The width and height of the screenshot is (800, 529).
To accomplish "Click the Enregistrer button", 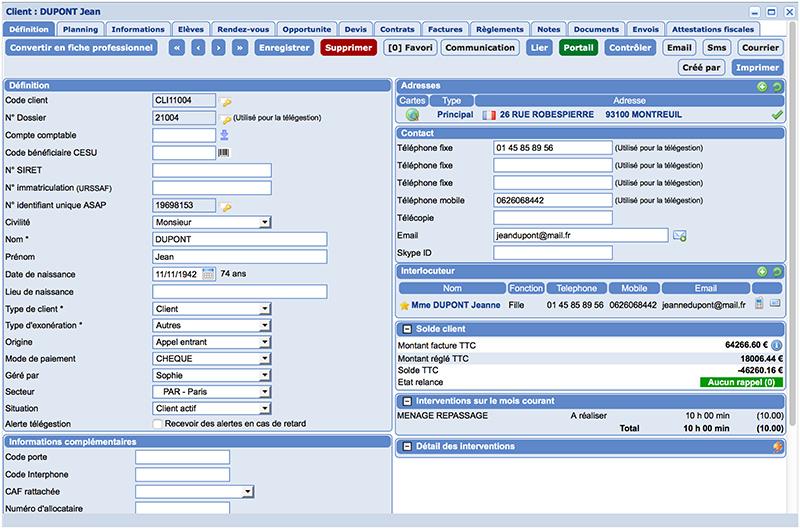I will 284,48.
